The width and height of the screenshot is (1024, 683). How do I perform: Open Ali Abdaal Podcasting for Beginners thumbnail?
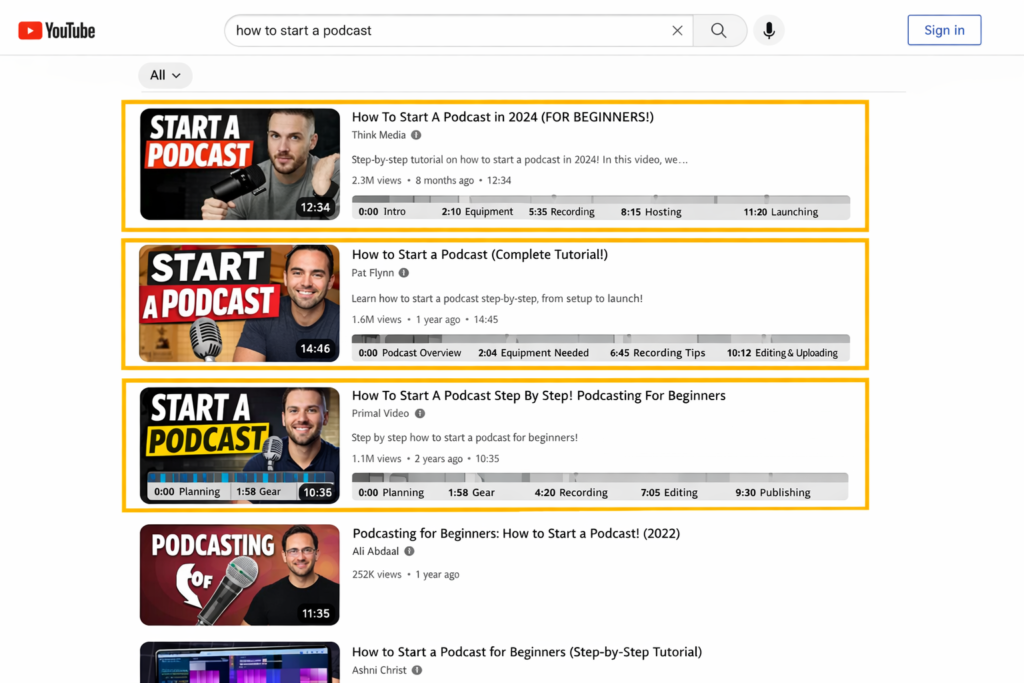[239, 575]
